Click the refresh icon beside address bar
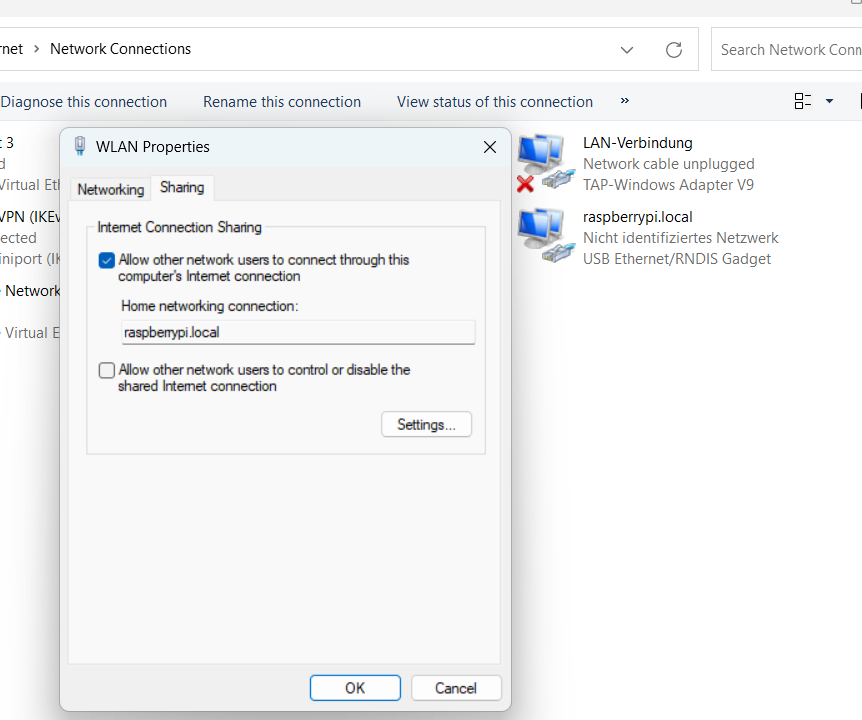Screen dimensions: 862x720 [674, 49]
